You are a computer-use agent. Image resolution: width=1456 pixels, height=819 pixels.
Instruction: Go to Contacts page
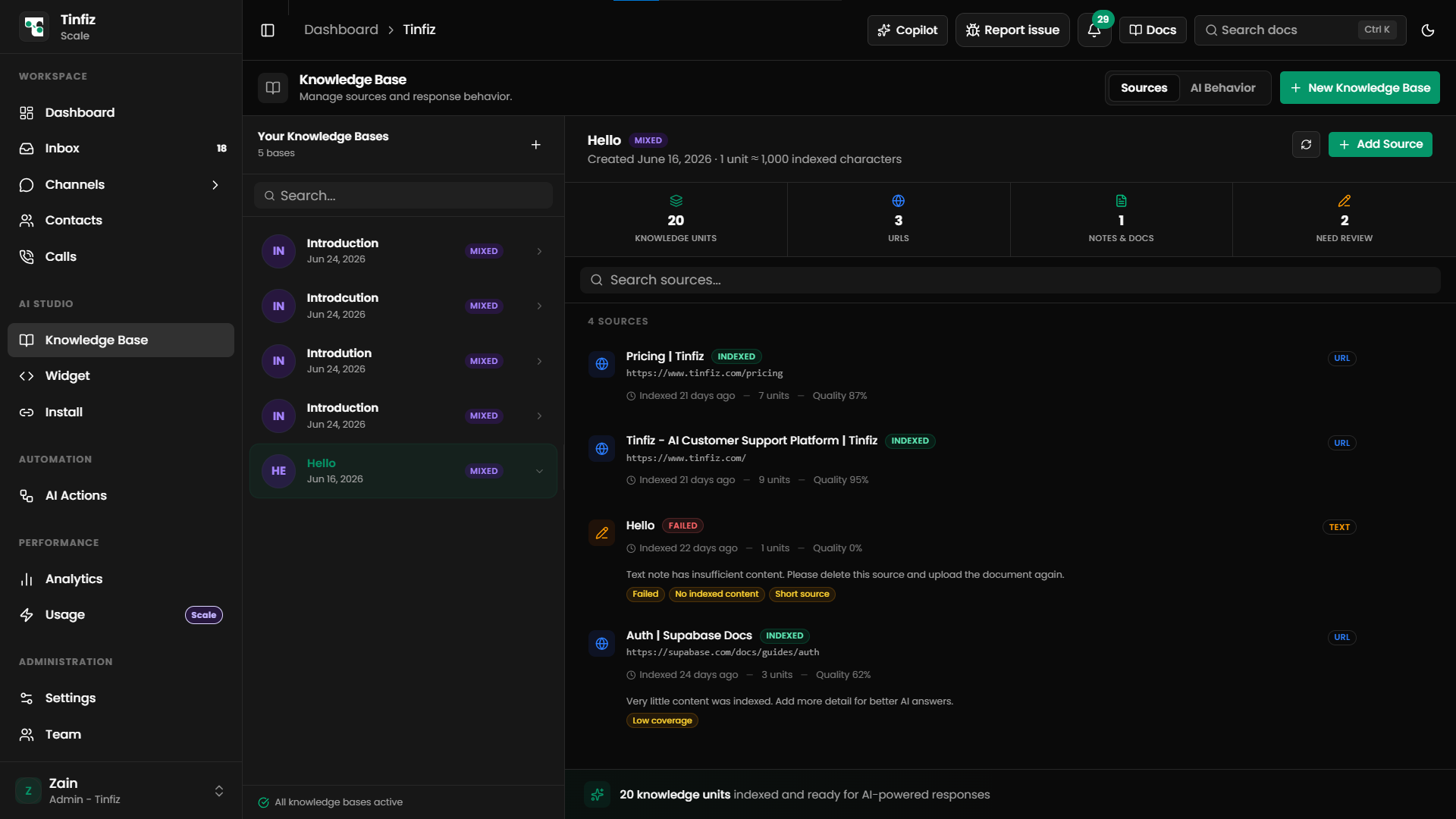tap(121, 221)
